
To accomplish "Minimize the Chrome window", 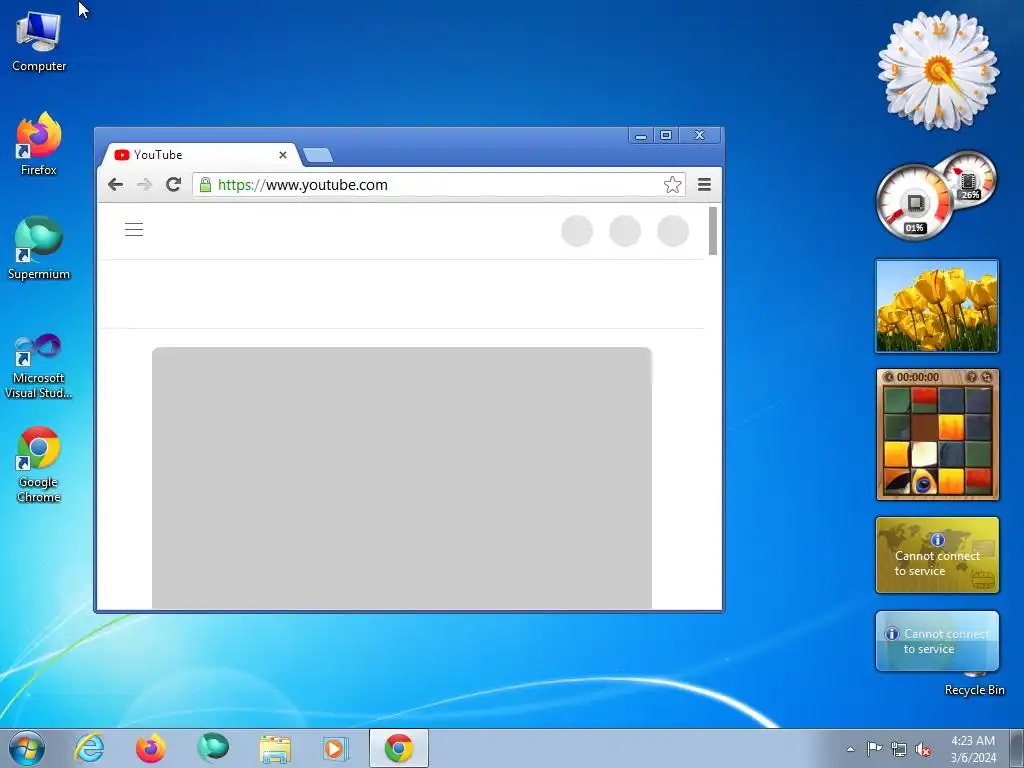I will [x=641, y=135].
